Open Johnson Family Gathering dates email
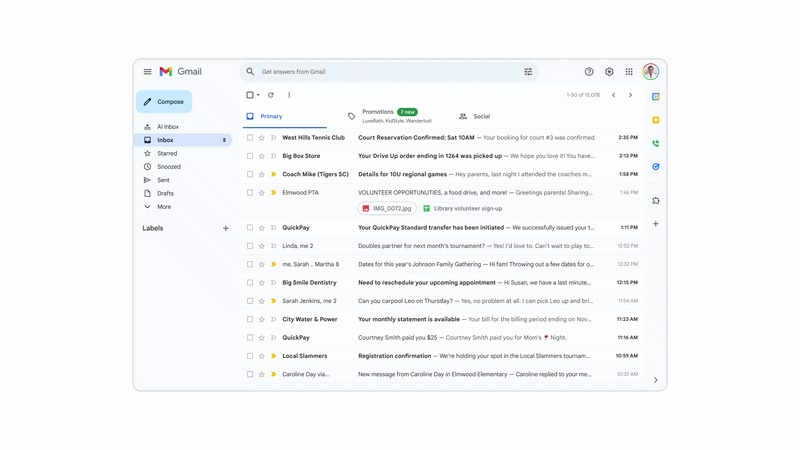Viewport: 800px width, 450px height. pos(442,264)
